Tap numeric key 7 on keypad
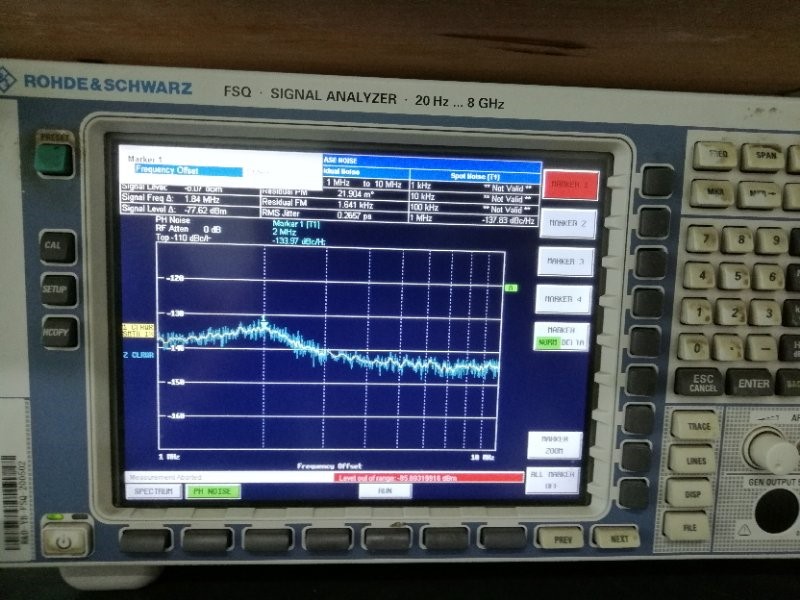Viewport: 800px width, 600px height. (705, 239)
